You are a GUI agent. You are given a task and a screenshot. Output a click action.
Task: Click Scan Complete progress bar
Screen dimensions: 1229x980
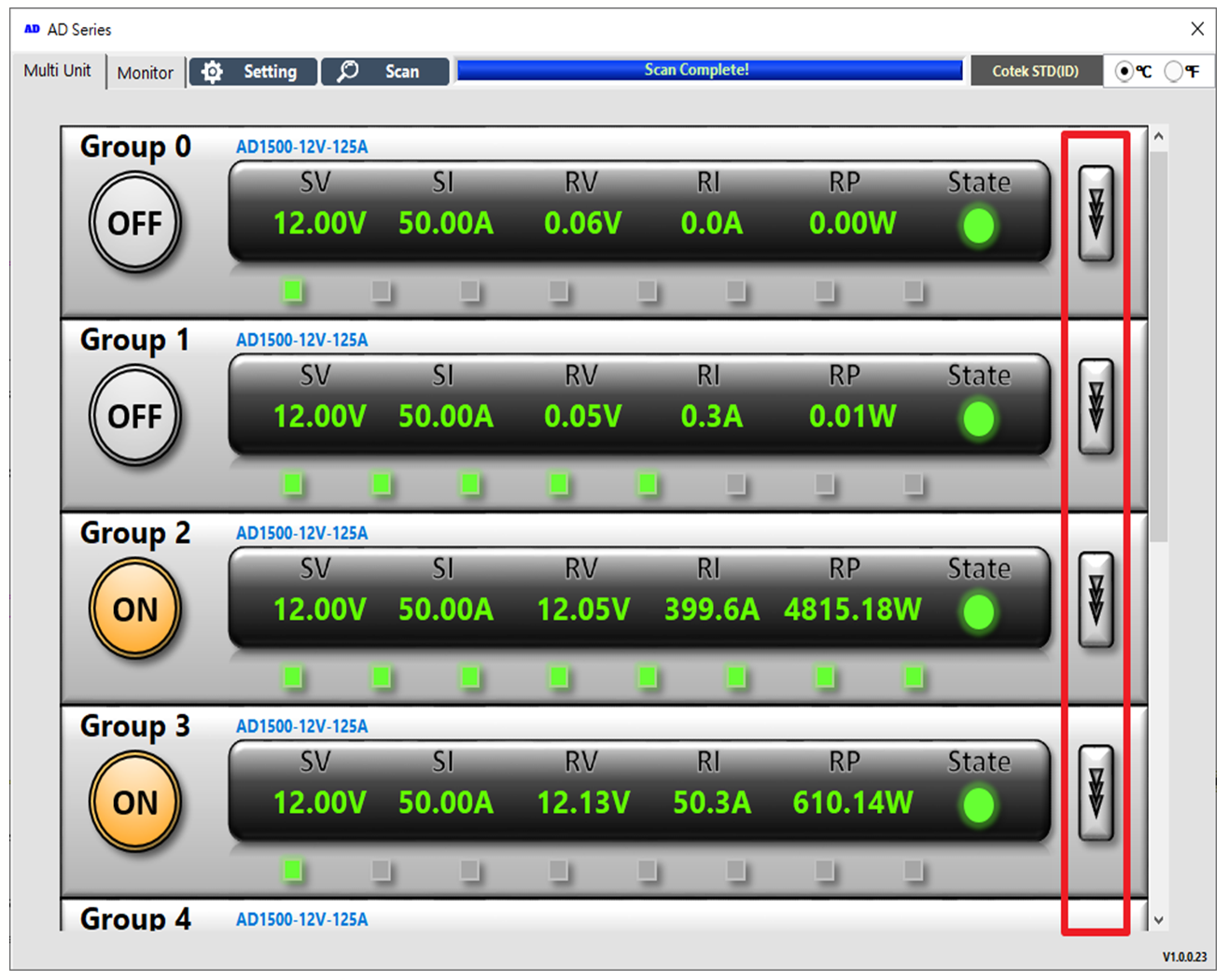pyautogui.click(x=709, y=70)
